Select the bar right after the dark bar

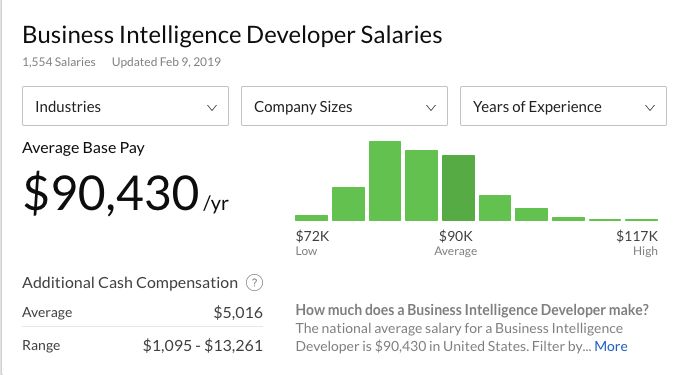[495, 208]
